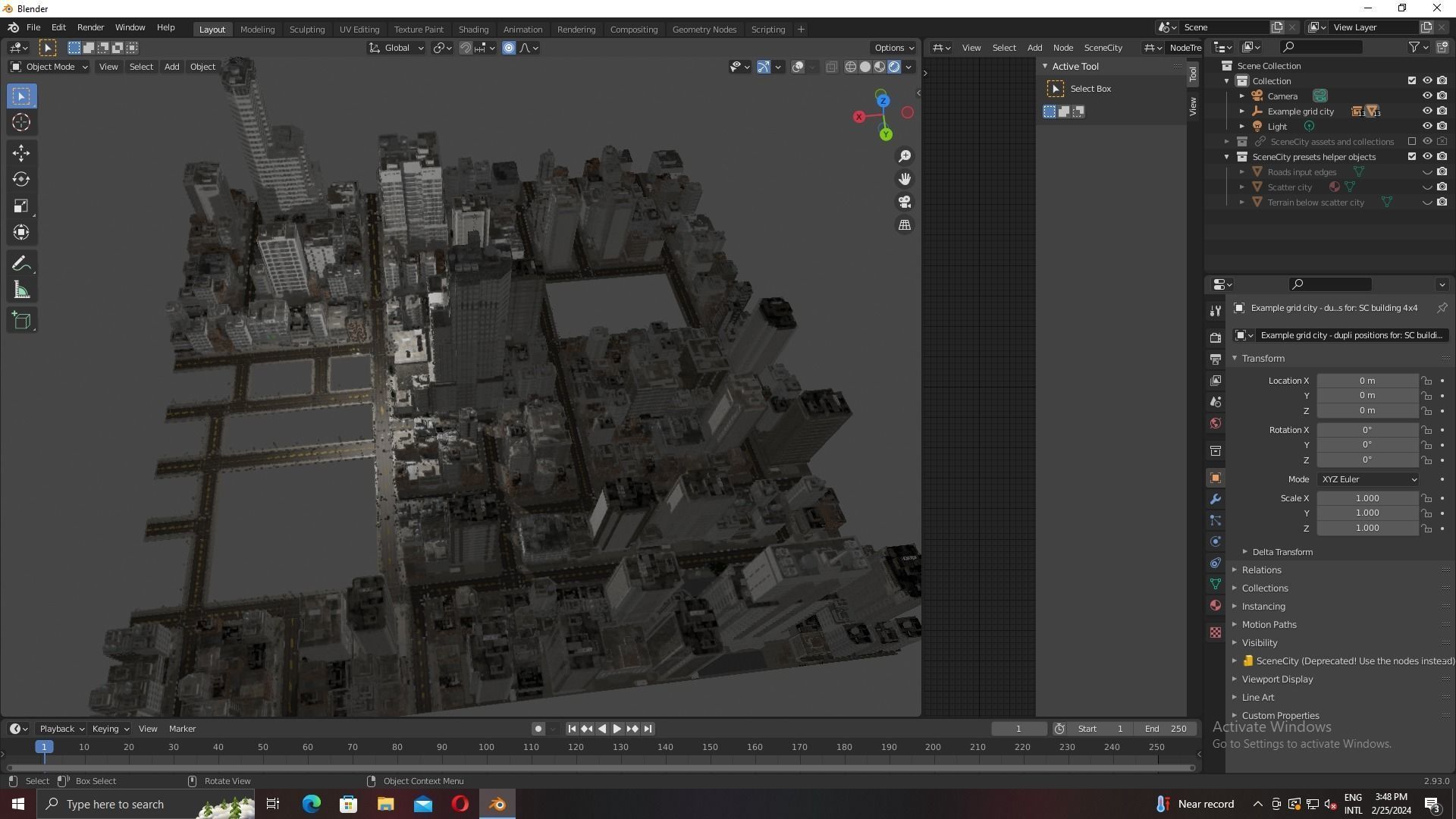Activate the Select Box tool in the toolbar
Viewport: 1456px width, 819px height.
click(21, 96)
